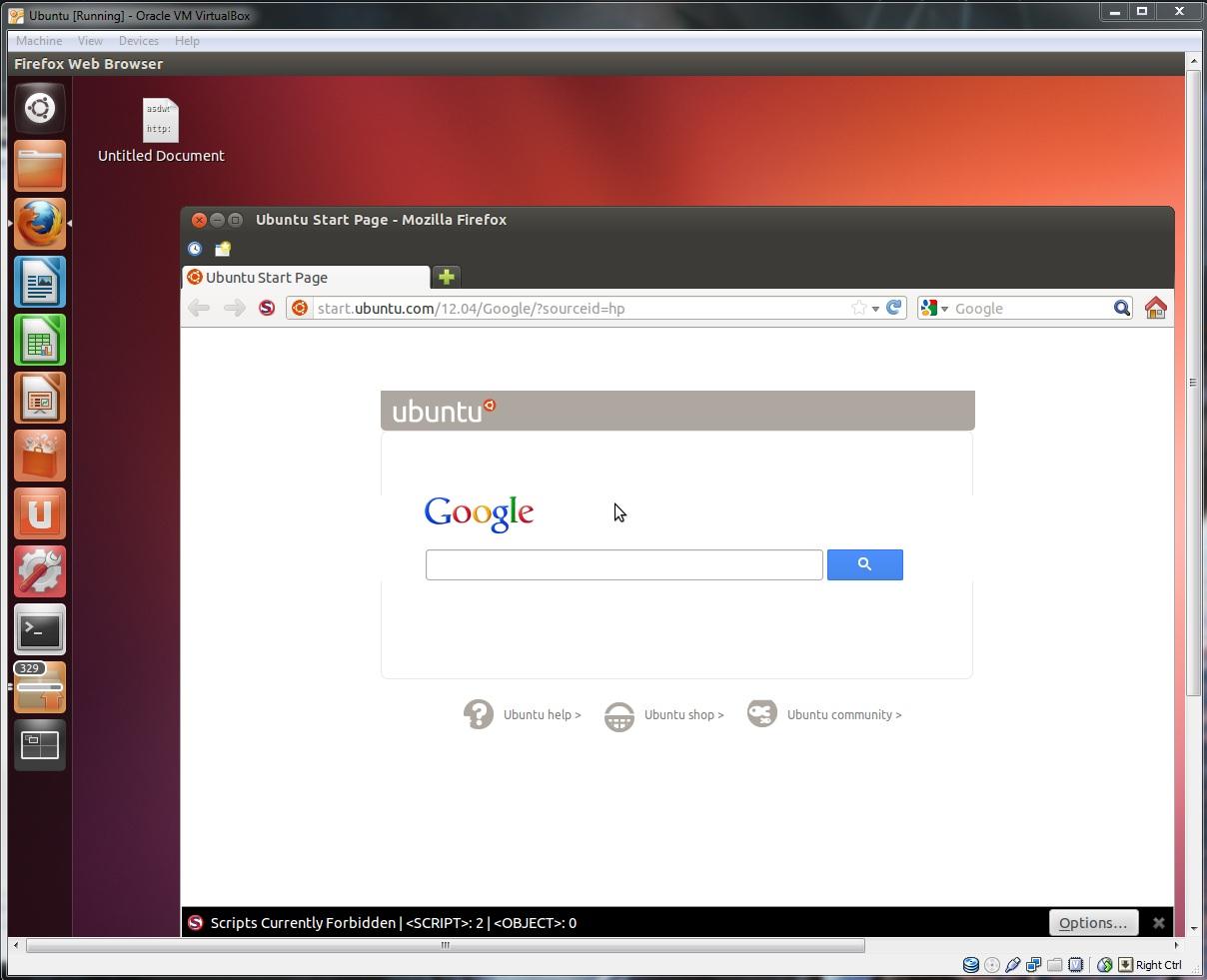Click the history clock icon in Firefox

point(195,249)
